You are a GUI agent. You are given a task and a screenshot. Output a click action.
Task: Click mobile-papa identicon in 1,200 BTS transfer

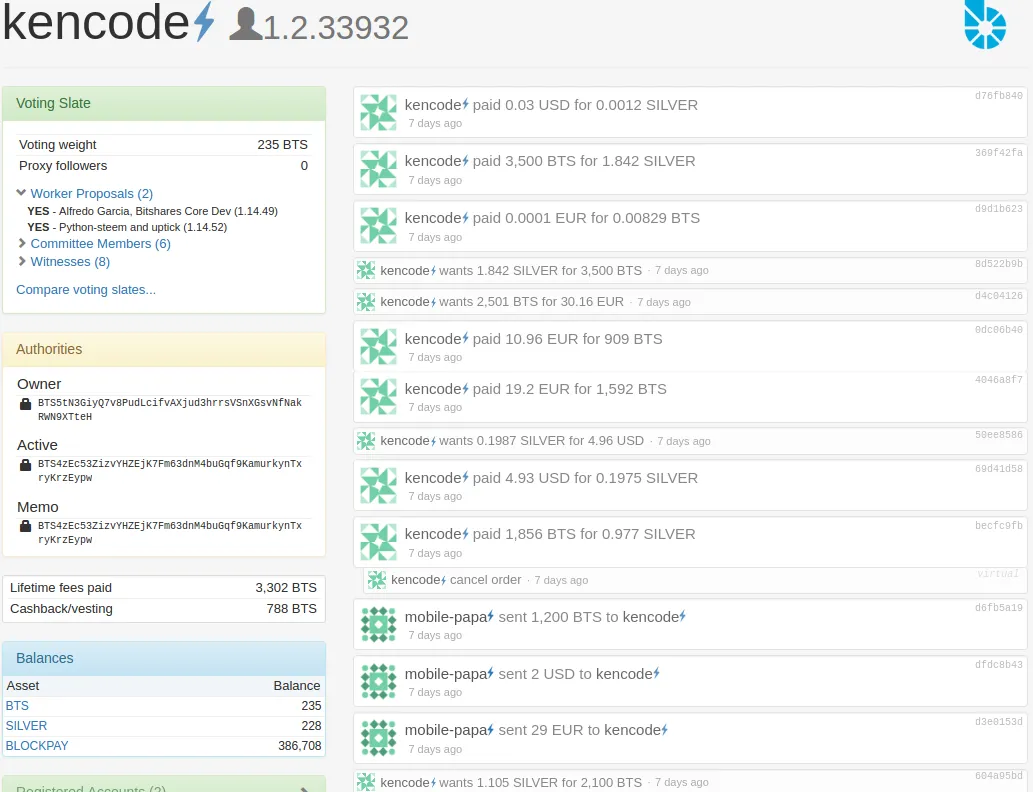pyautogui.click(x=379, y=624)
